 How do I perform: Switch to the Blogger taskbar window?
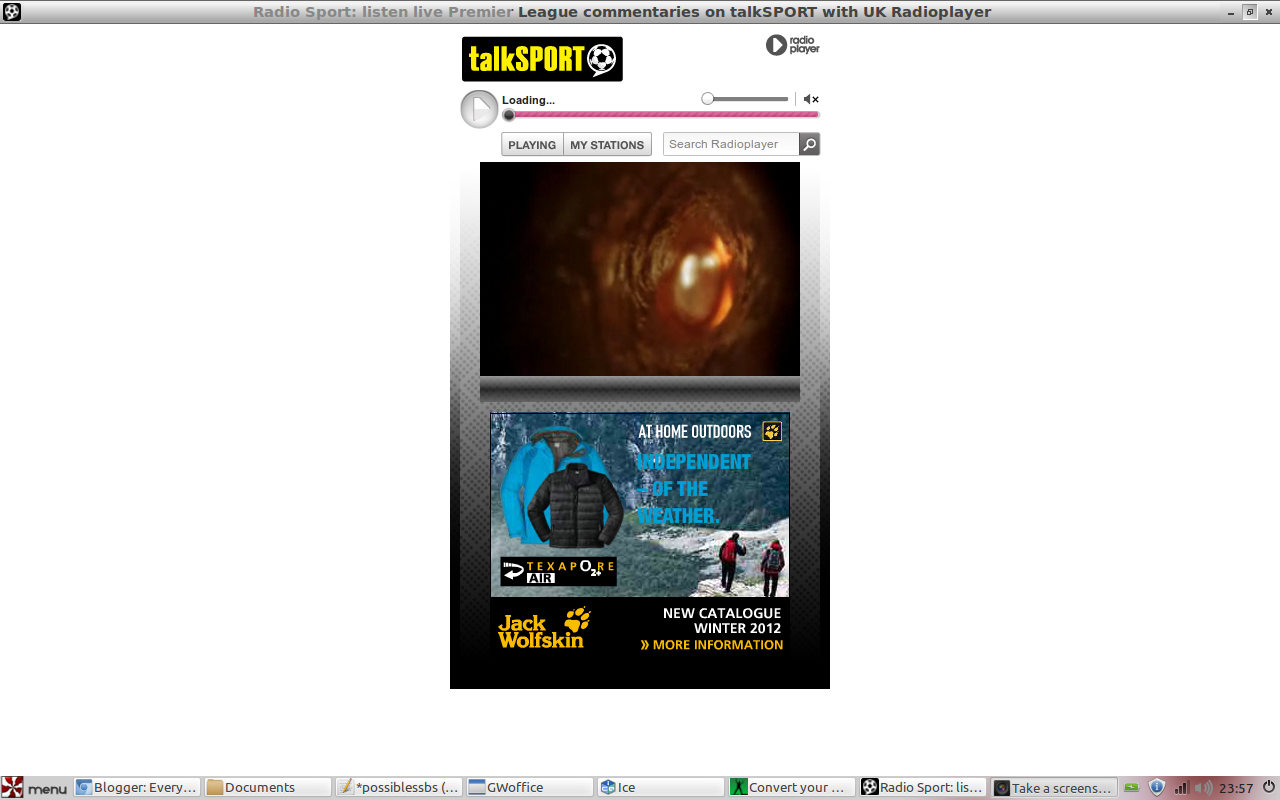point(137,787)
